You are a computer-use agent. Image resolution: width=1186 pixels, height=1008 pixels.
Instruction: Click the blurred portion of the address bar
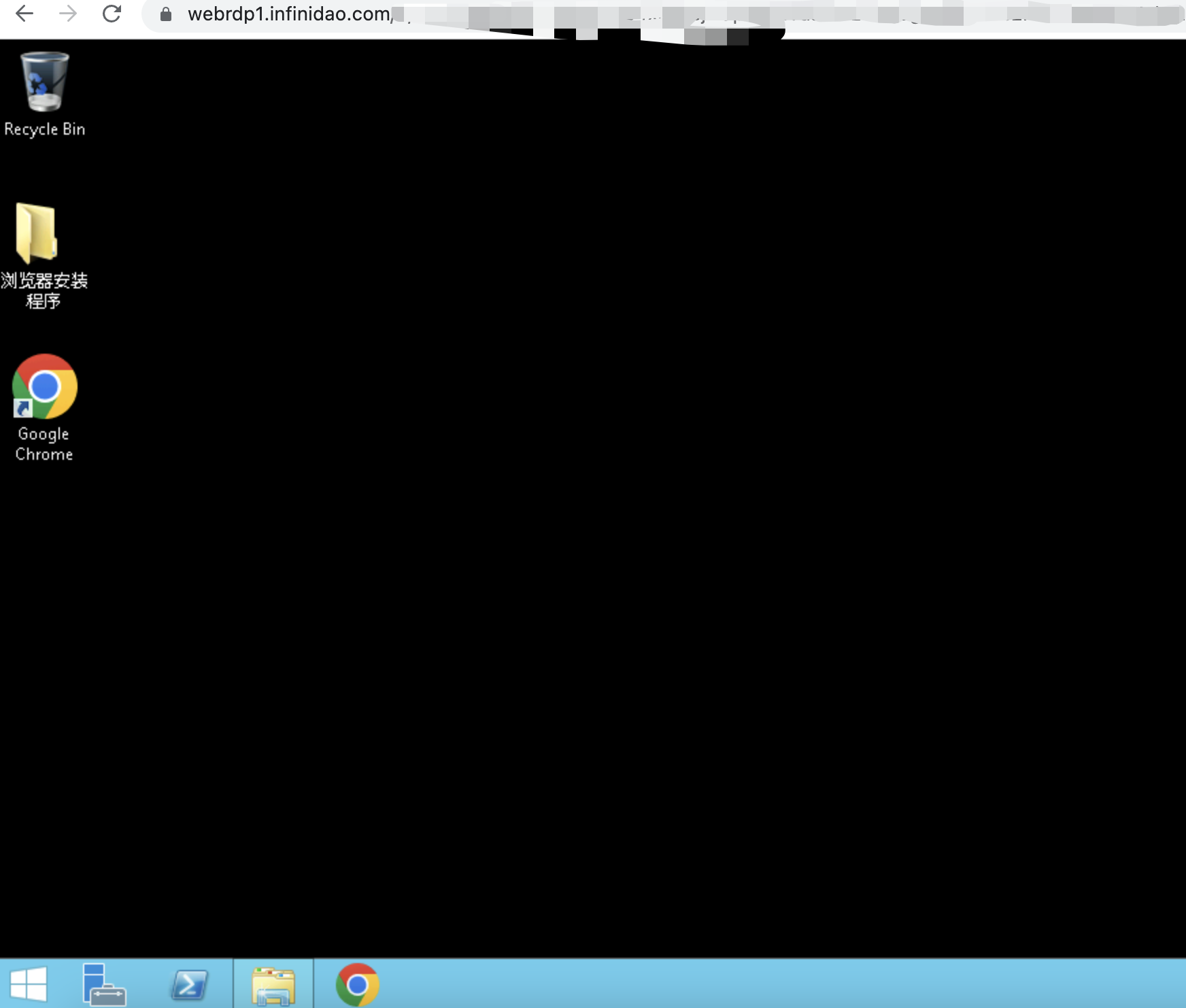click(748, 15)
